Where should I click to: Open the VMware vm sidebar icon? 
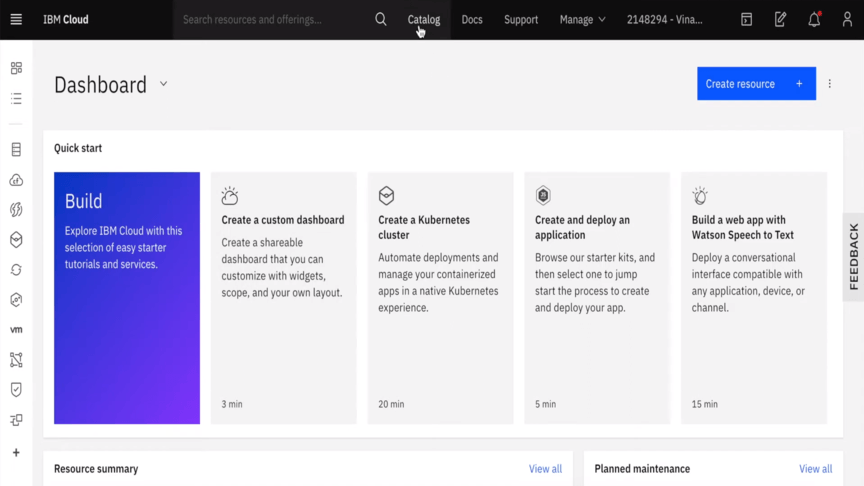tap(16, 330)
